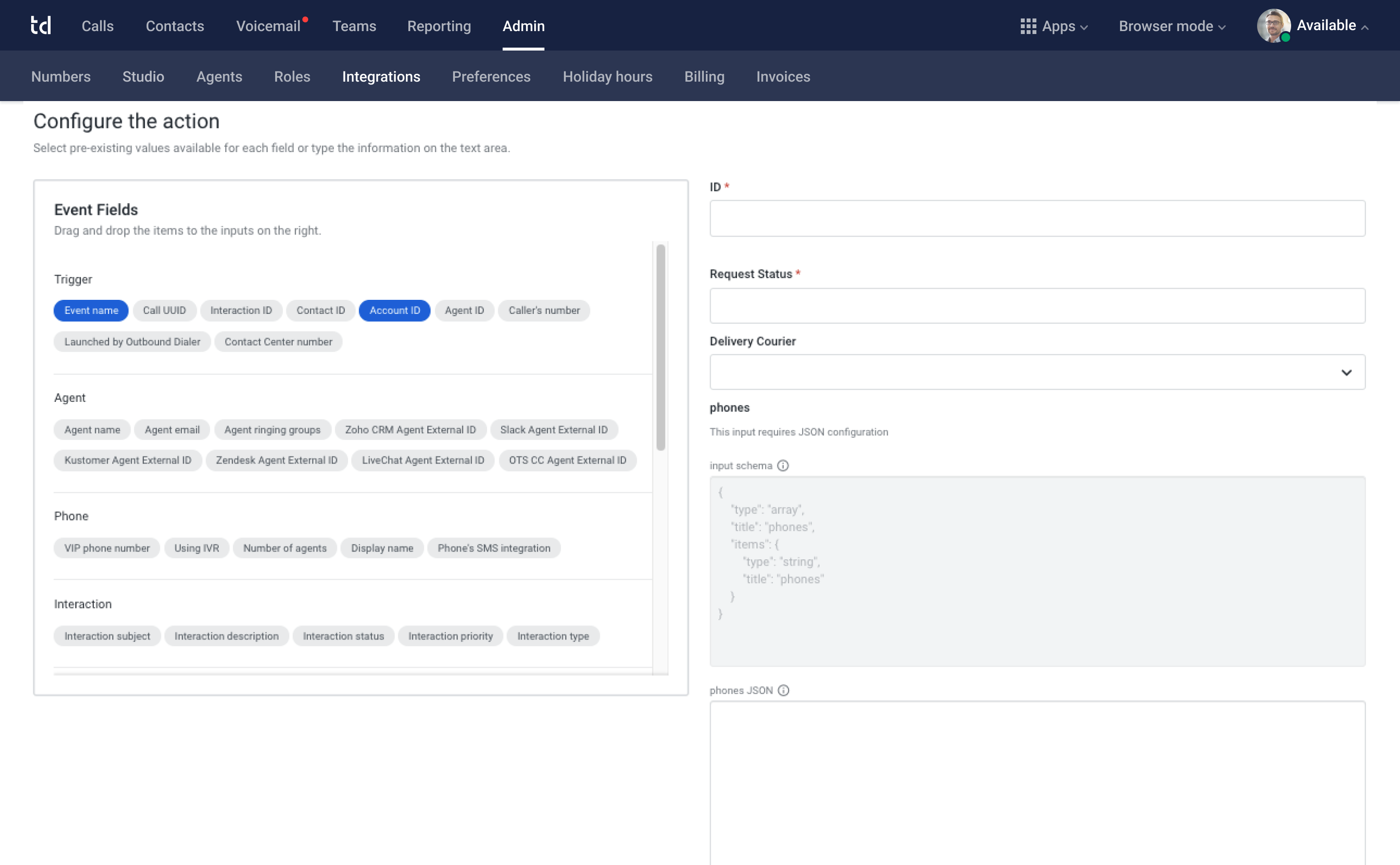The image size is (1400, 865).
Task: Select the Agent ringing groups chip
Action: pyautogui.click(x=272, y=430)
